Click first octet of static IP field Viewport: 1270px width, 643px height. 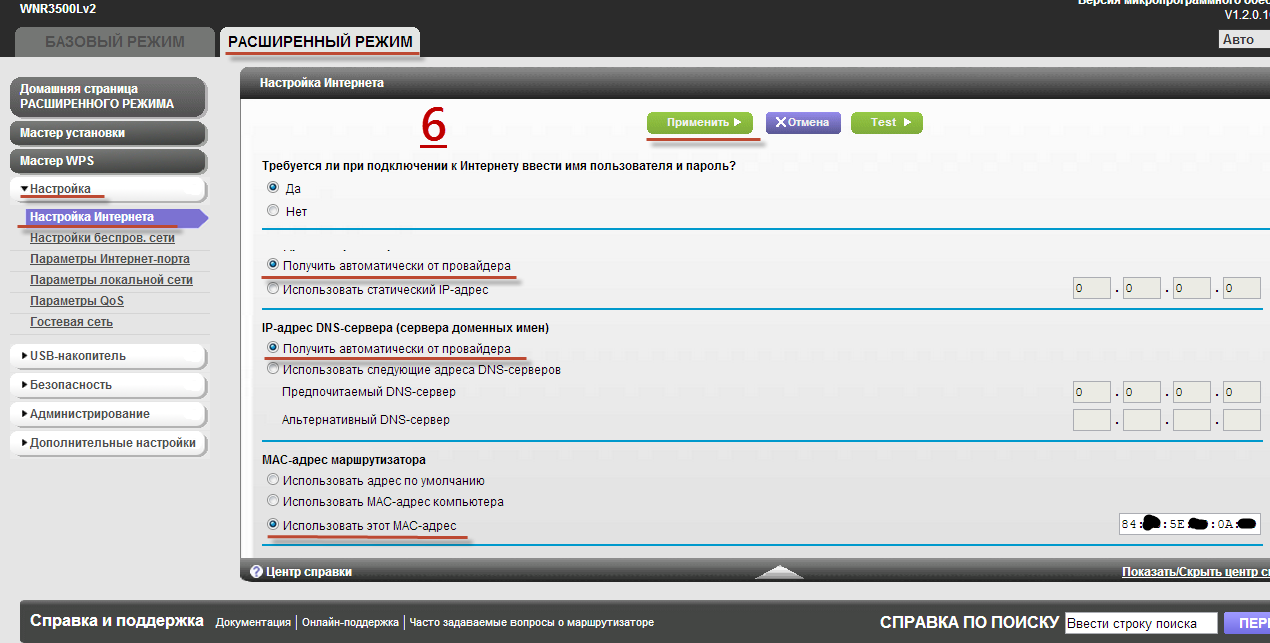point(1092,289)
